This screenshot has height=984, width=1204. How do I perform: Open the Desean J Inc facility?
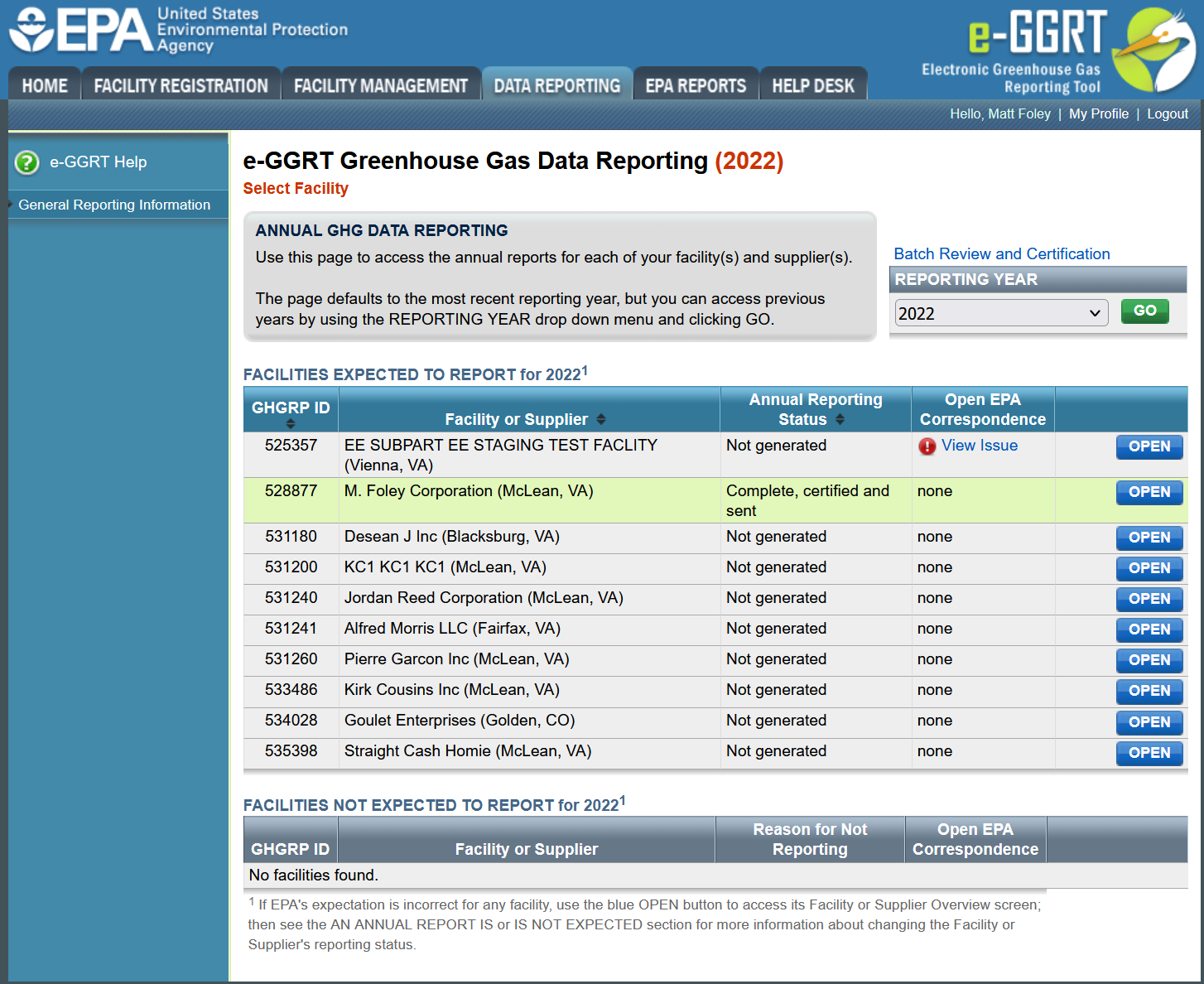click(x=1149, y=538)
